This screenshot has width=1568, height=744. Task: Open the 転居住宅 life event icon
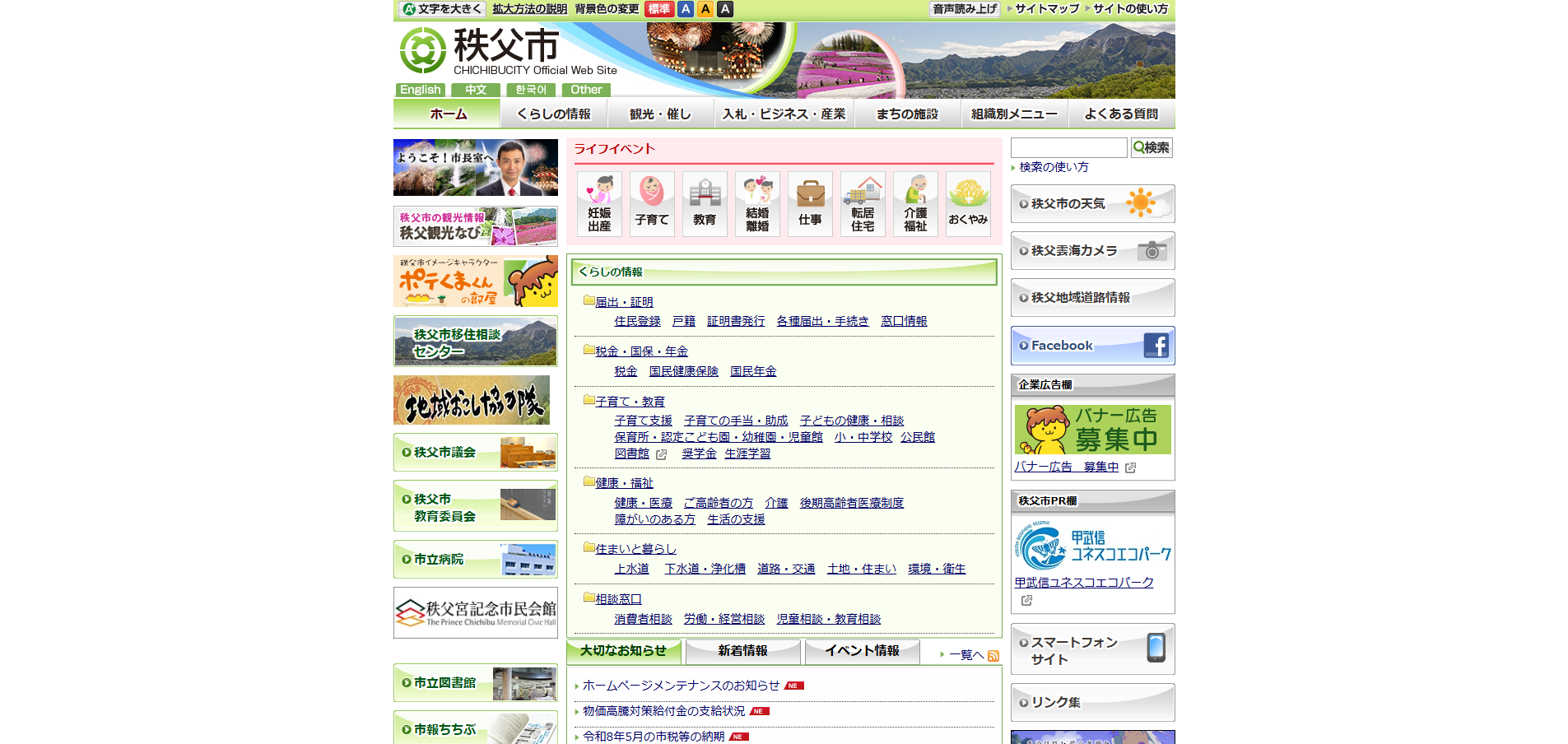point(863,204)
